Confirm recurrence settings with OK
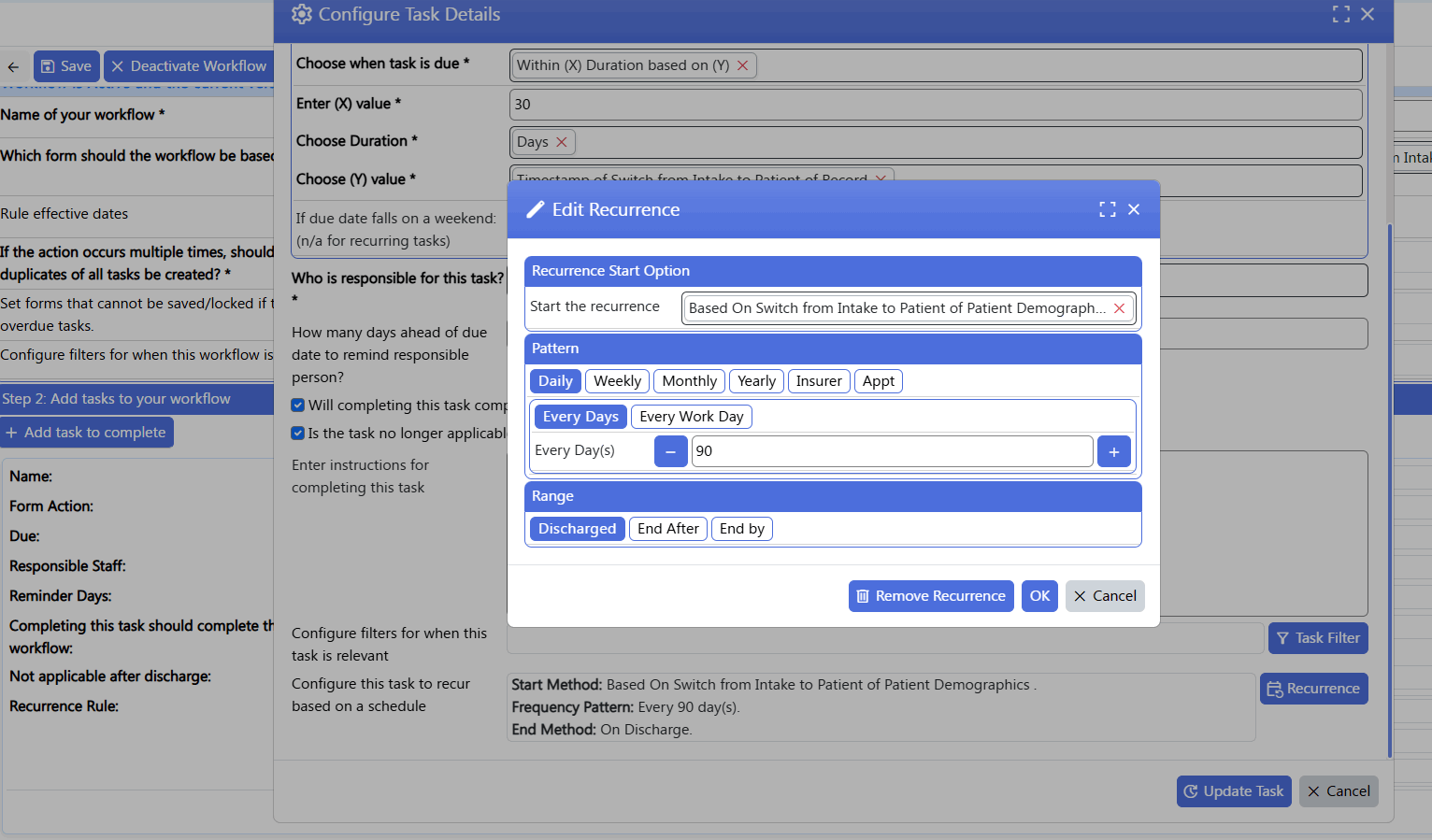The image size is (1432, 840). (1039, 595)
